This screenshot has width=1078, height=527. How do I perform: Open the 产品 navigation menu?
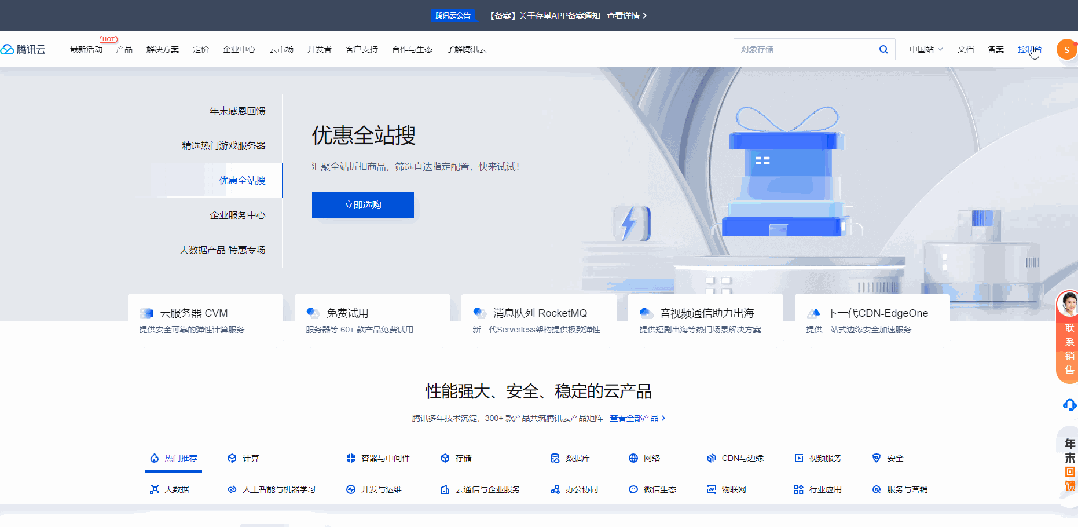[124, 49]
